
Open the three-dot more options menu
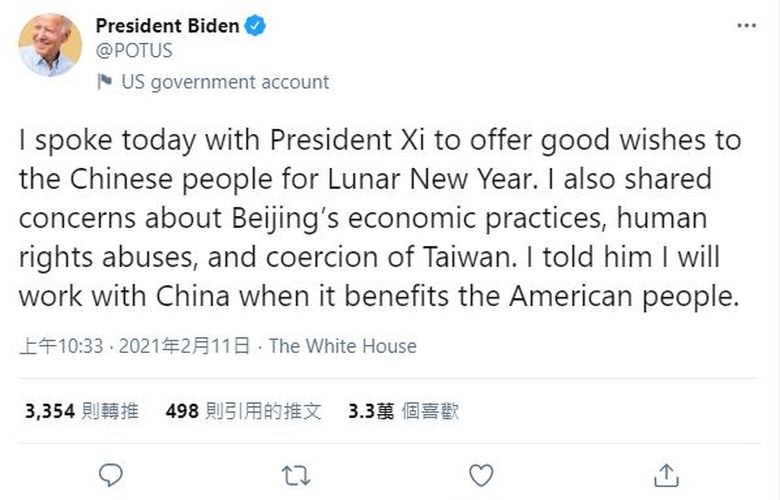pos(746,25)
